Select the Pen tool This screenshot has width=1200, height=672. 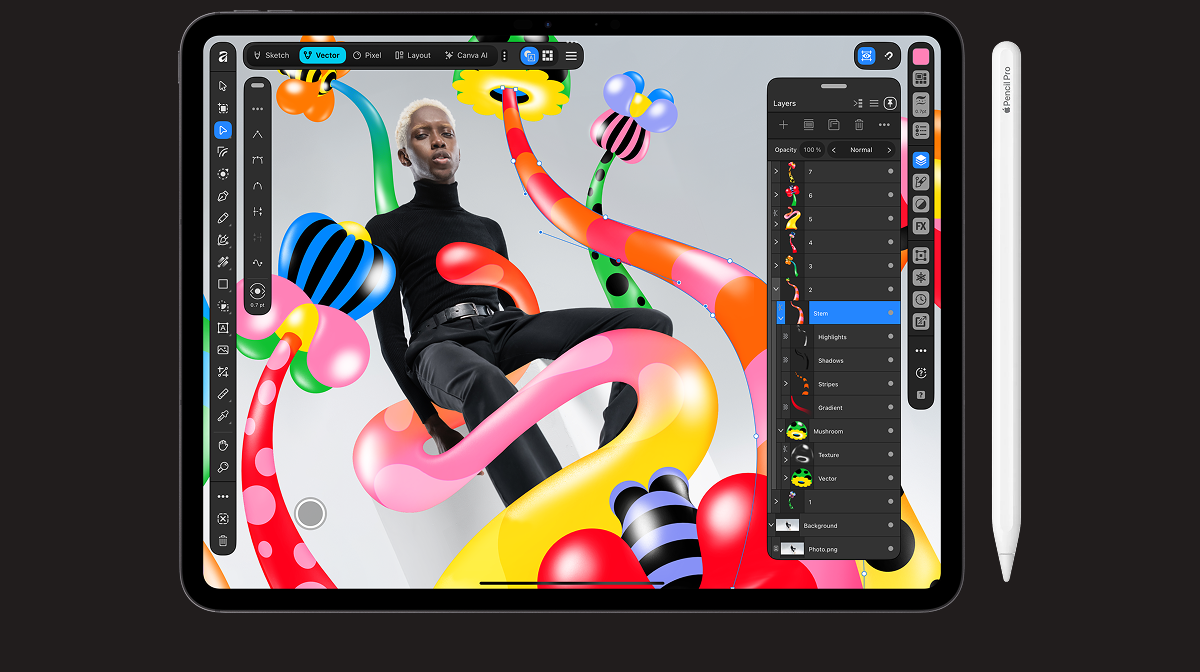point(223,196)
